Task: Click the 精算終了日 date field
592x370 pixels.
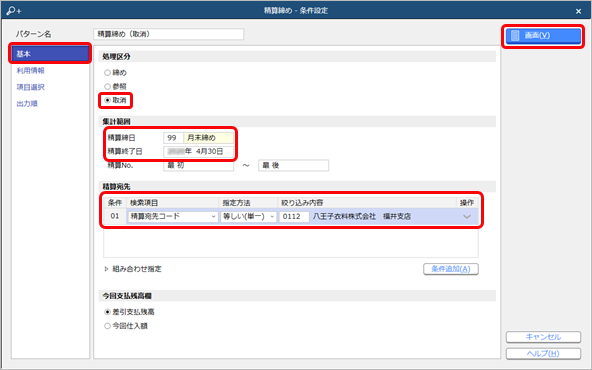Action: [x=199, y=151]
